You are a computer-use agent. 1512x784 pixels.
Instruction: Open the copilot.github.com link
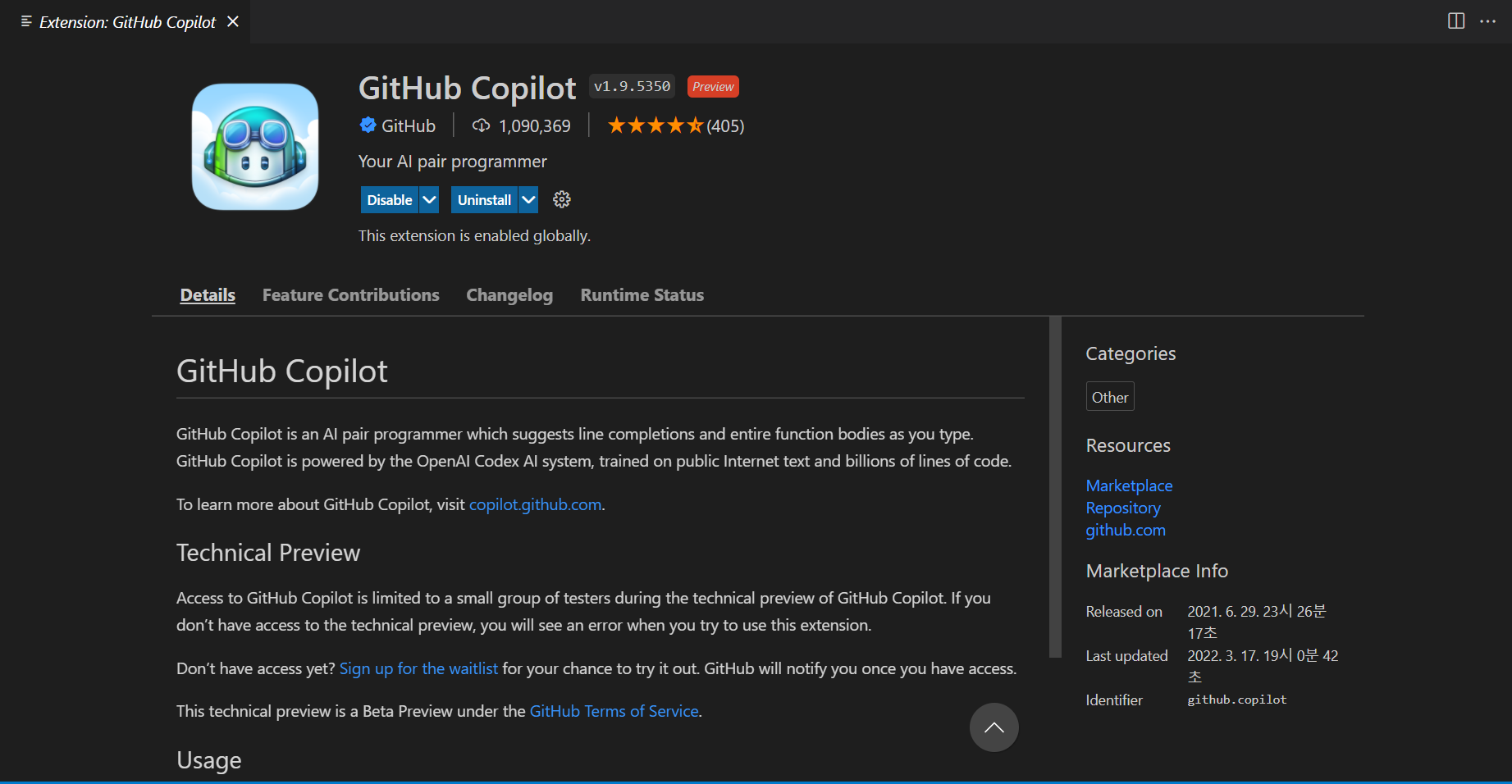[x=535, y=504]
